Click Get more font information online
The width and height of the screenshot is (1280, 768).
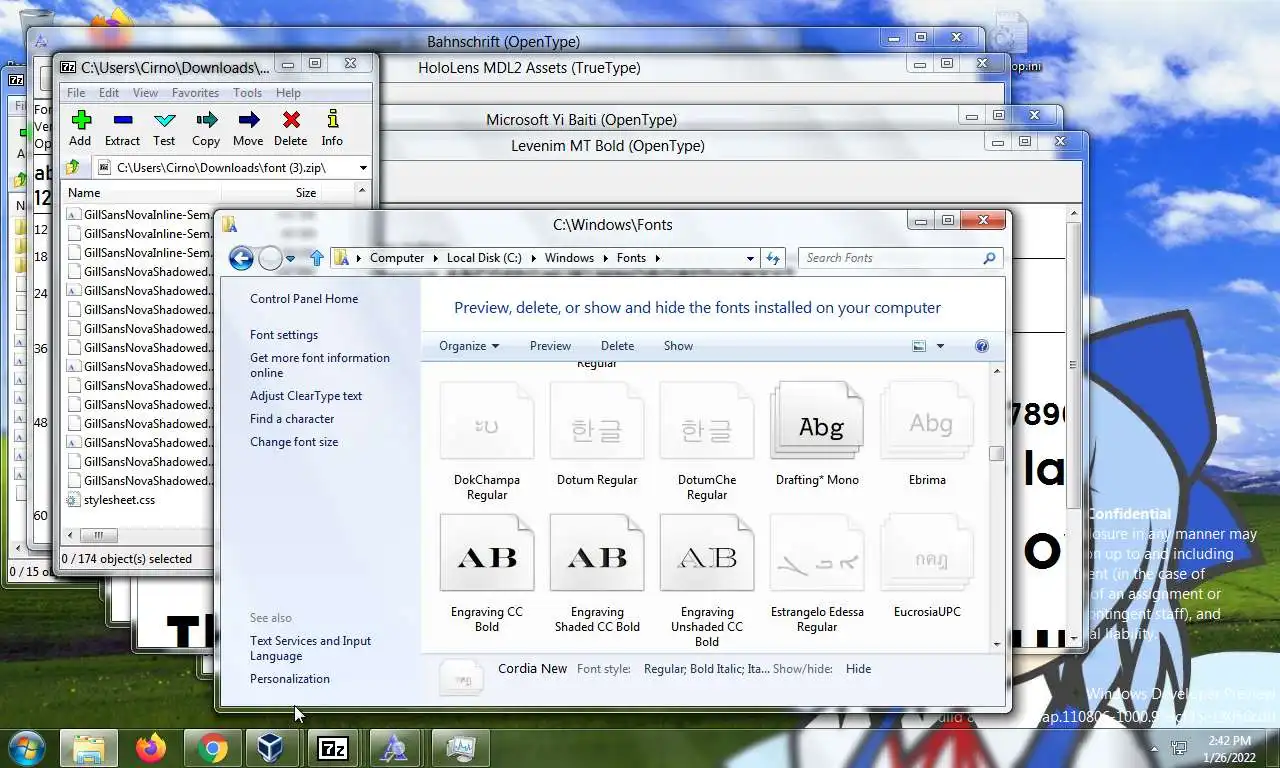coord(320,365)
